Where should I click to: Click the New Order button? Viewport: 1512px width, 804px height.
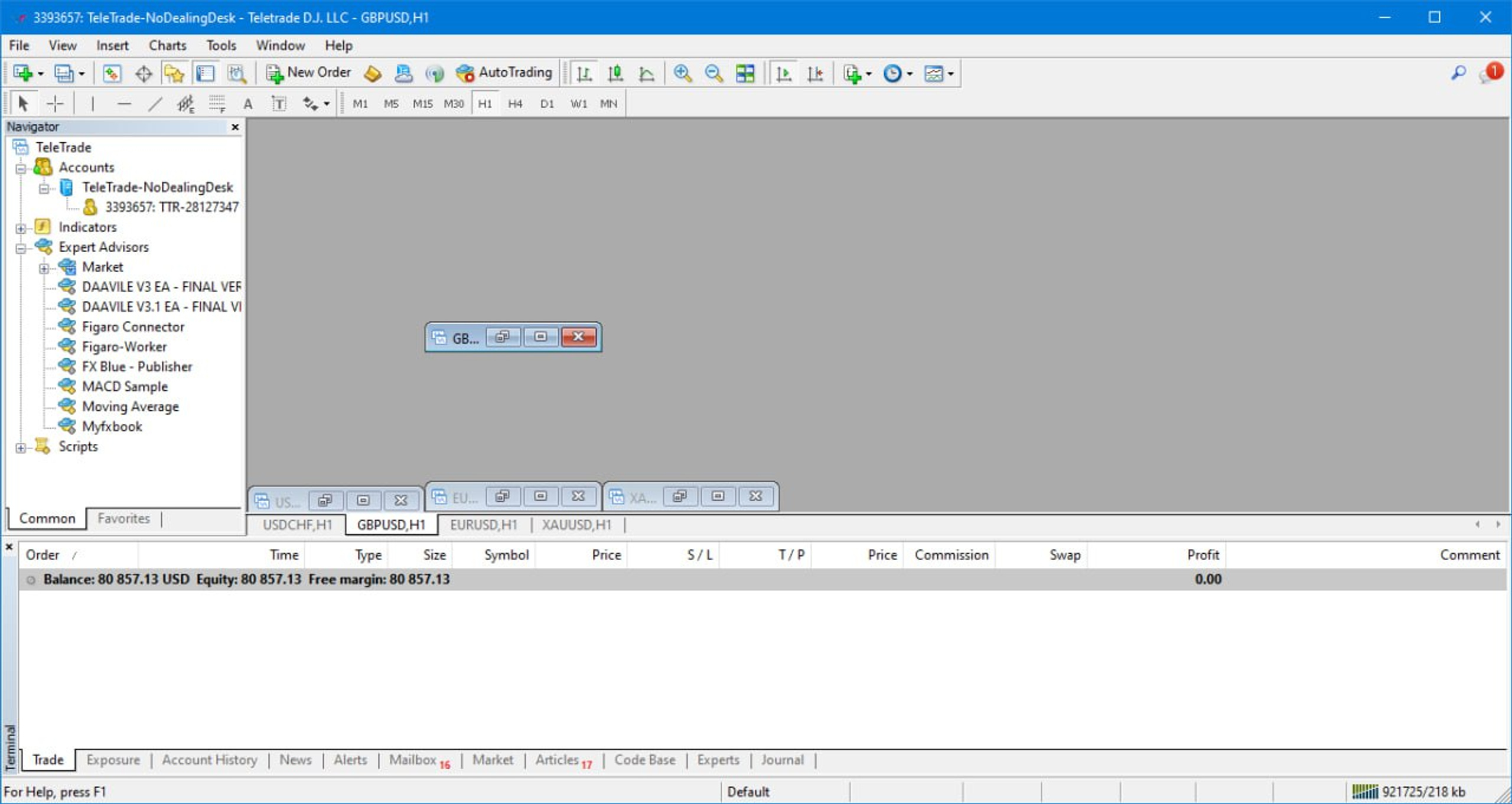pyautogui.click(x=309, y=73)
